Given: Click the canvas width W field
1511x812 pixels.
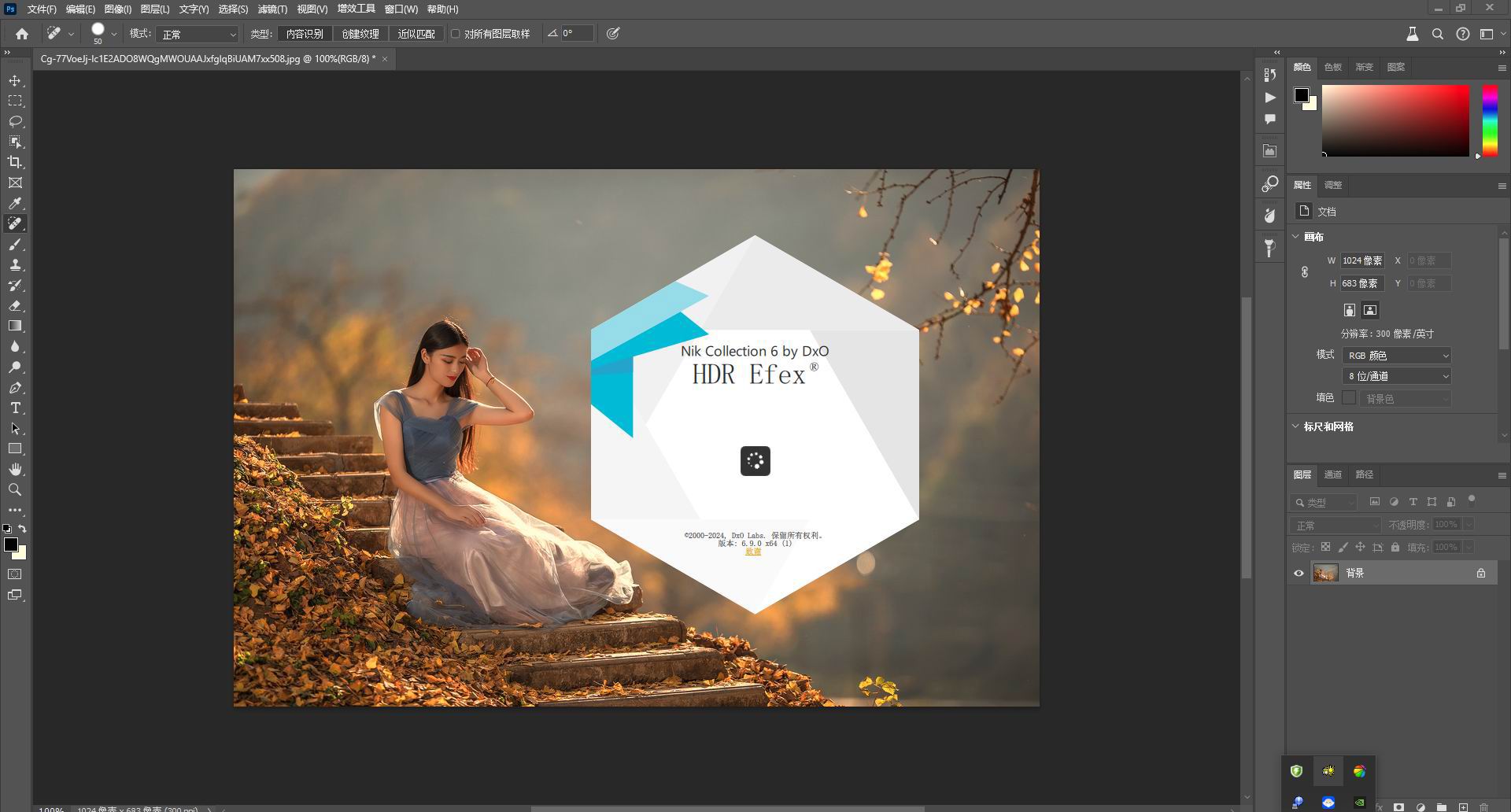Looking at the screenshot, I should coord(1362,260).
